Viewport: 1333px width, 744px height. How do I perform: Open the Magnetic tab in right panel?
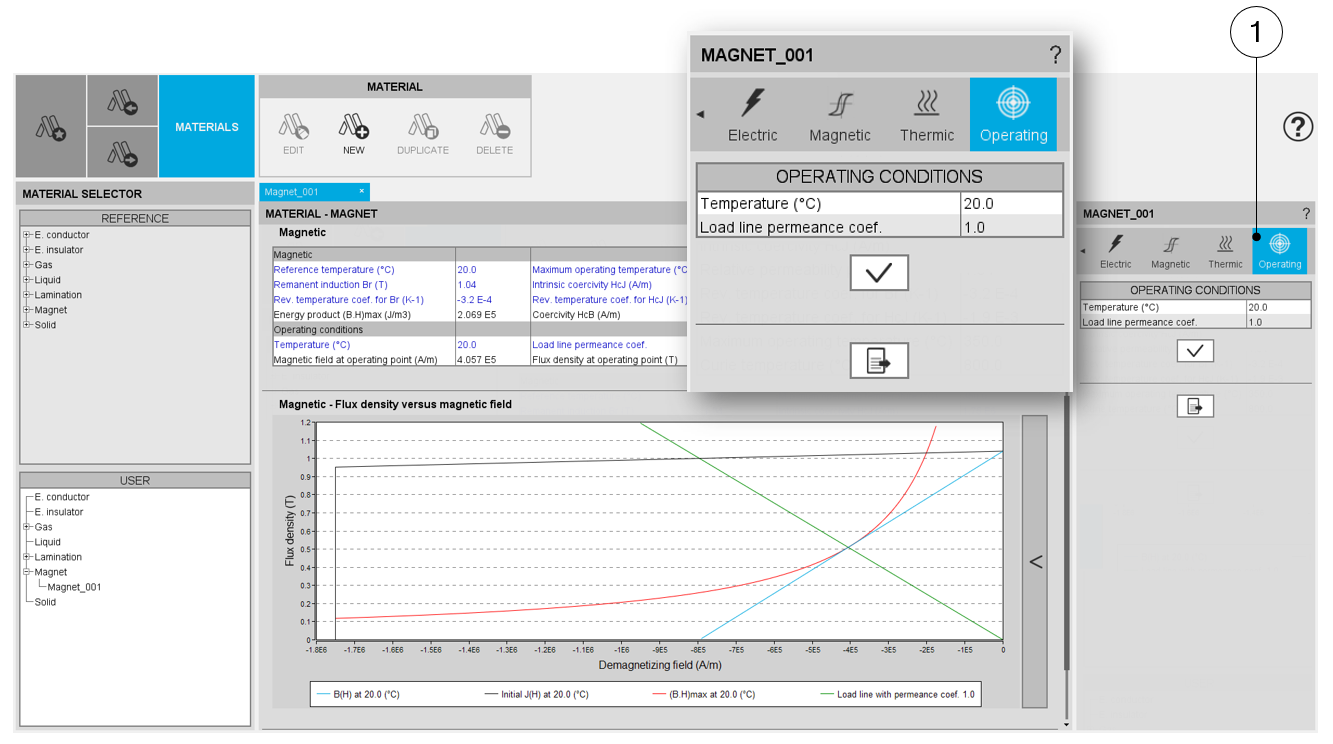pyautogui.click(x=1170, y=251)
